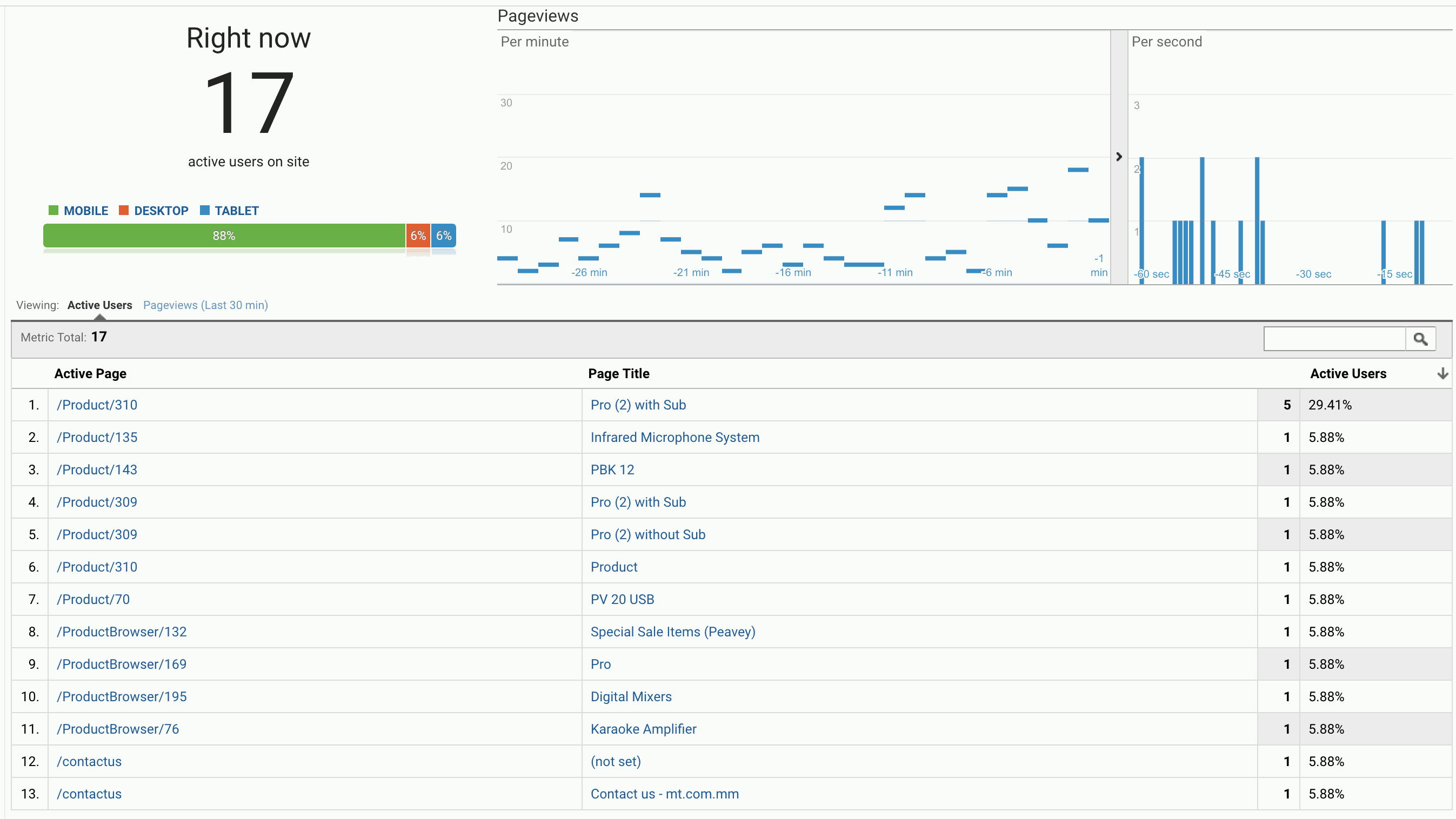Open the Digital Mixers page title
The height and width of the screenshot is (819, 1456).
(631, 696)
